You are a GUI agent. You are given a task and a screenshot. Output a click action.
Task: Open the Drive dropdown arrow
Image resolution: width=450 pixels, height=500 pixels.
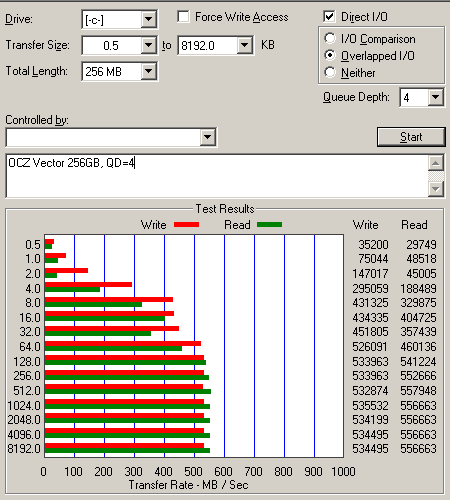pos(148,20)
